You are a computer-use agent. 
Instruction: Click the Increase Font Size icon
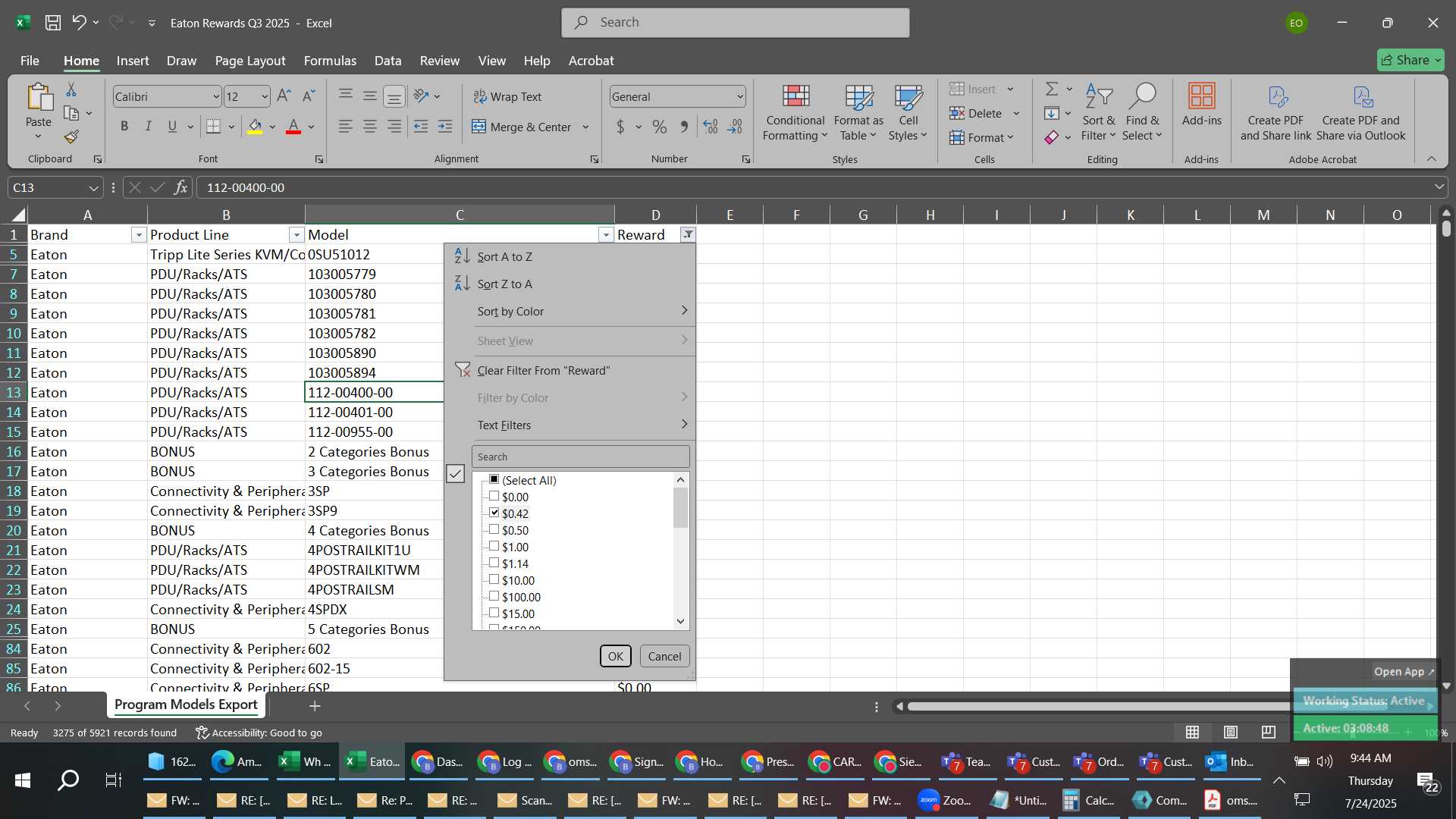[x=284, y=96]
